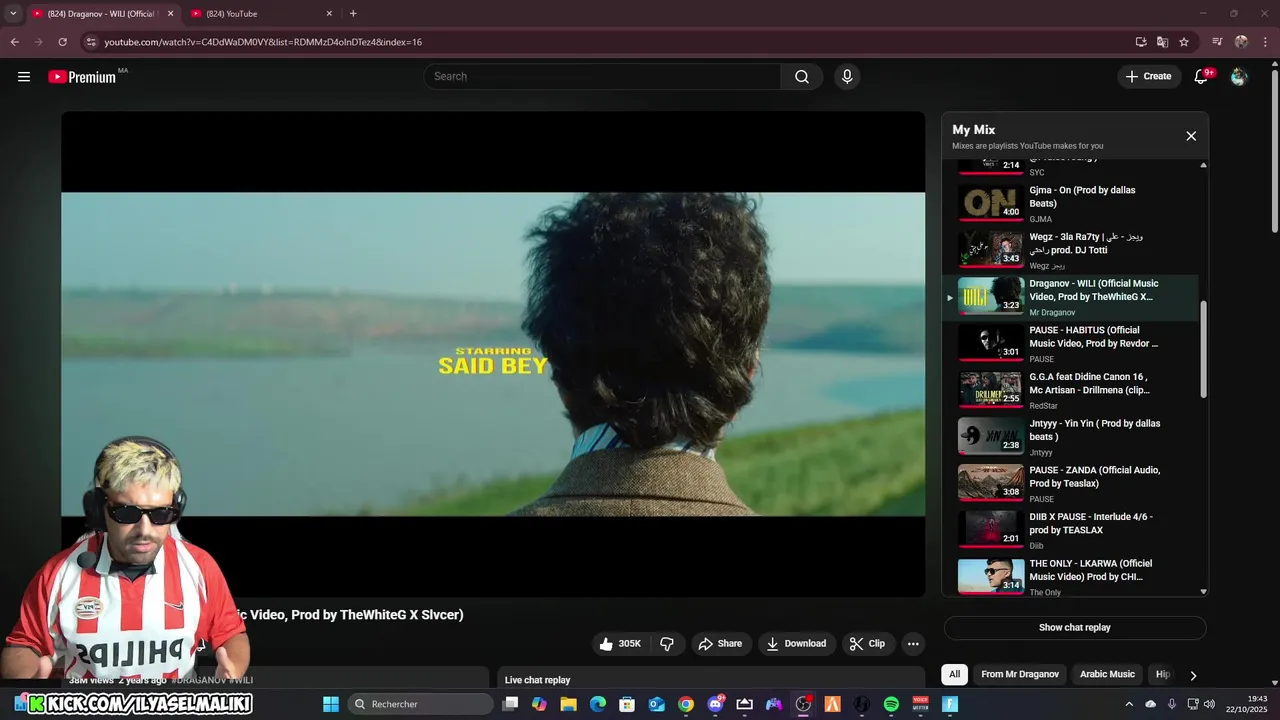Reload the page
The height and width of the screenshot is (720, 1280).
[62, 42]
